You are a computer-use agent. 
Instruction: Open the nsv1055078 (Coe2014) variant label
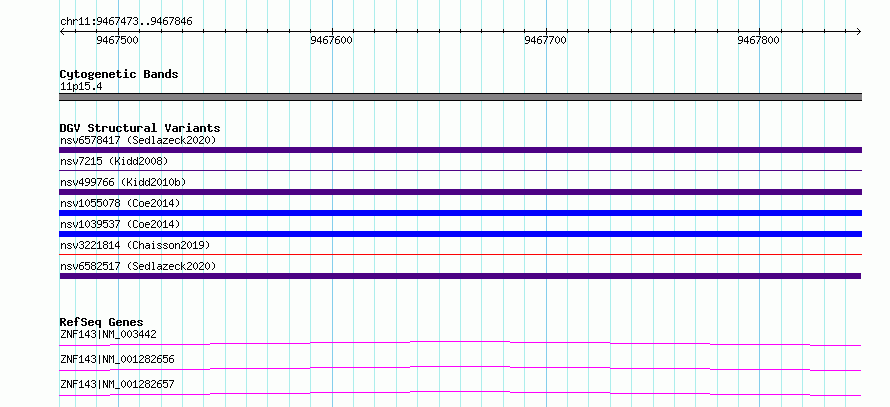point(120,203)
